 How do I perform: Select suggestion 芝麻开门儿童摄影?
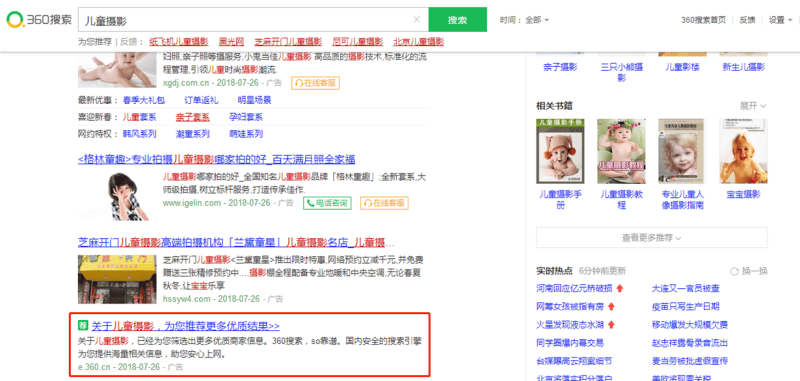288,42
